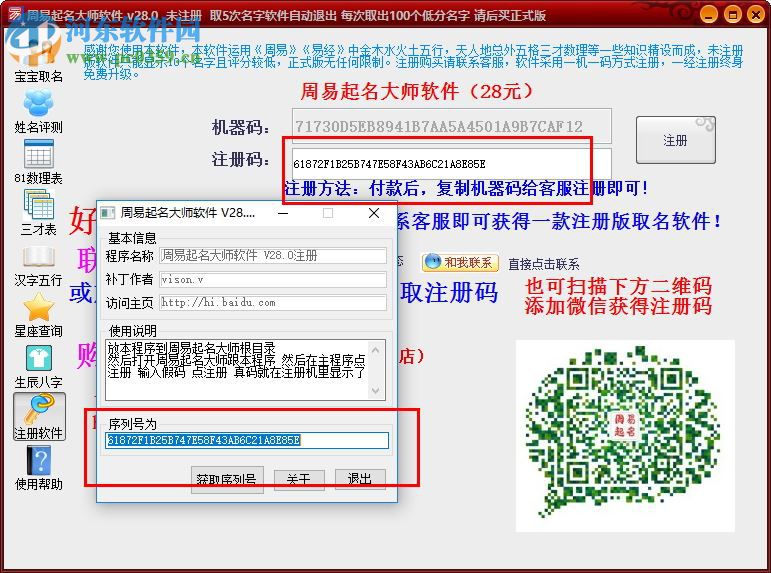Click the 注册方法 instruction line

click(466, 188)
